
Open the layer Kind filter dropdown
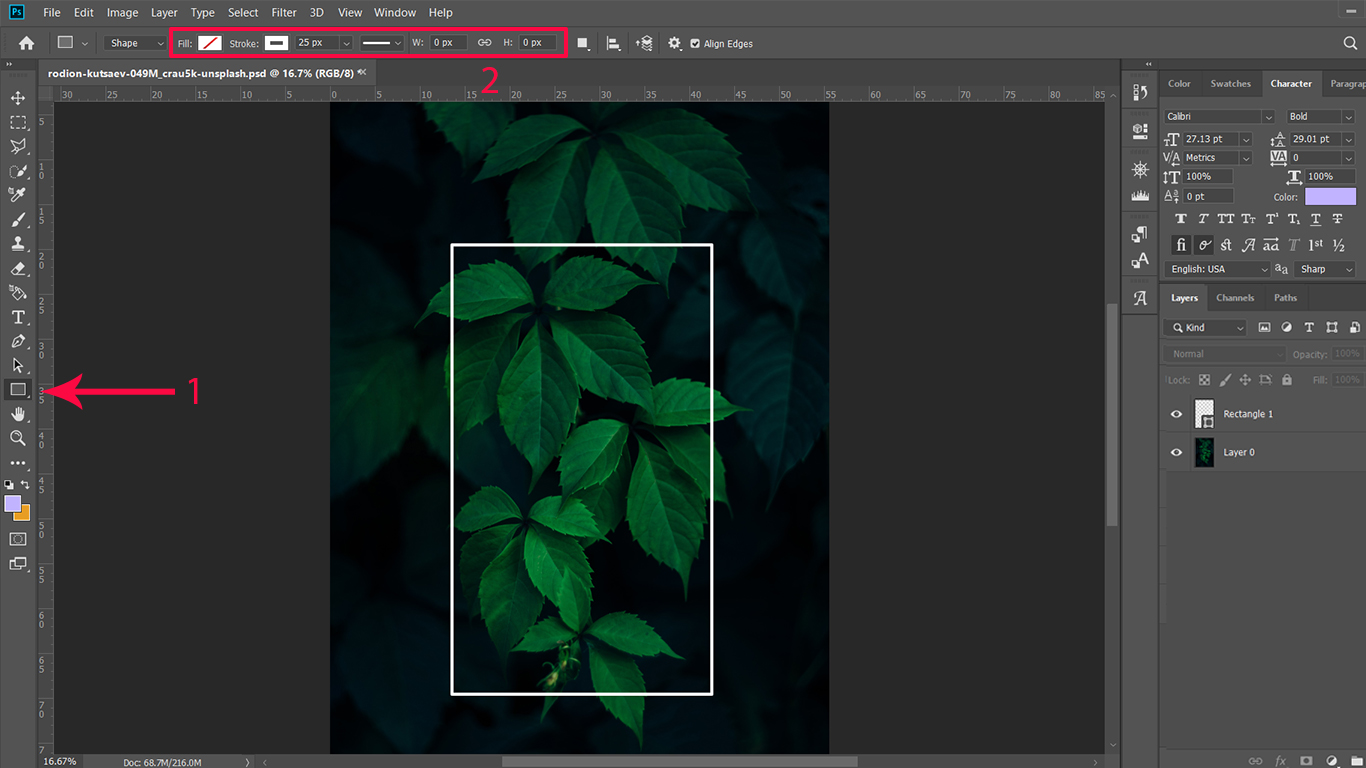1206,328
